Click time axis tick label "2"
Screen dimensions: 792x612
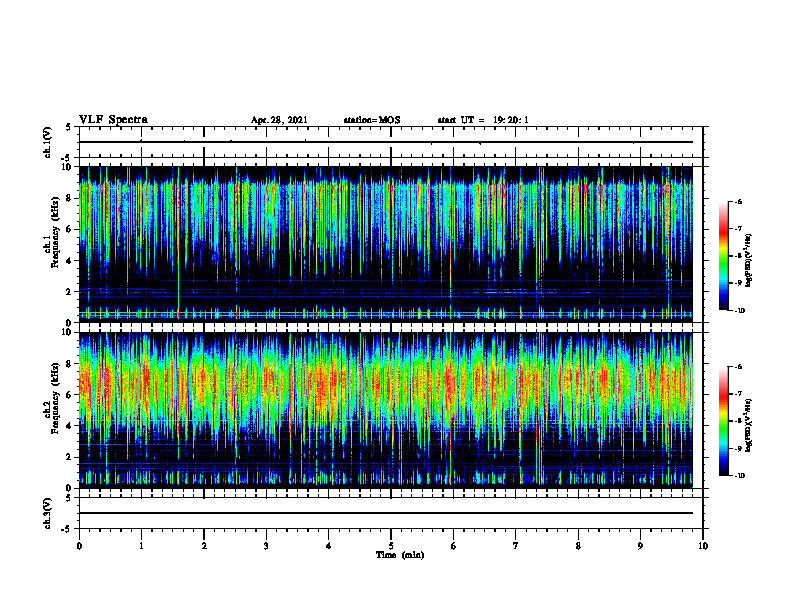(204, 546)
